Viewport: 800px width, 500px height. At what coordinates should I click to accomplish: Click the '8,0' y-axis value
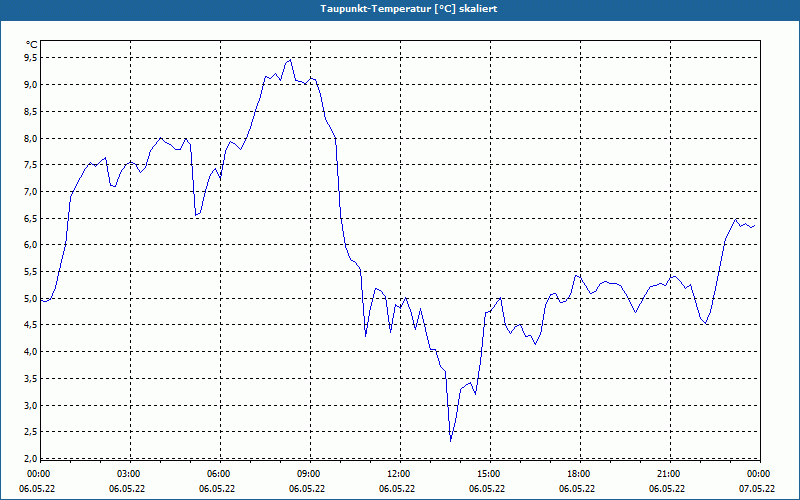point(31,138)
